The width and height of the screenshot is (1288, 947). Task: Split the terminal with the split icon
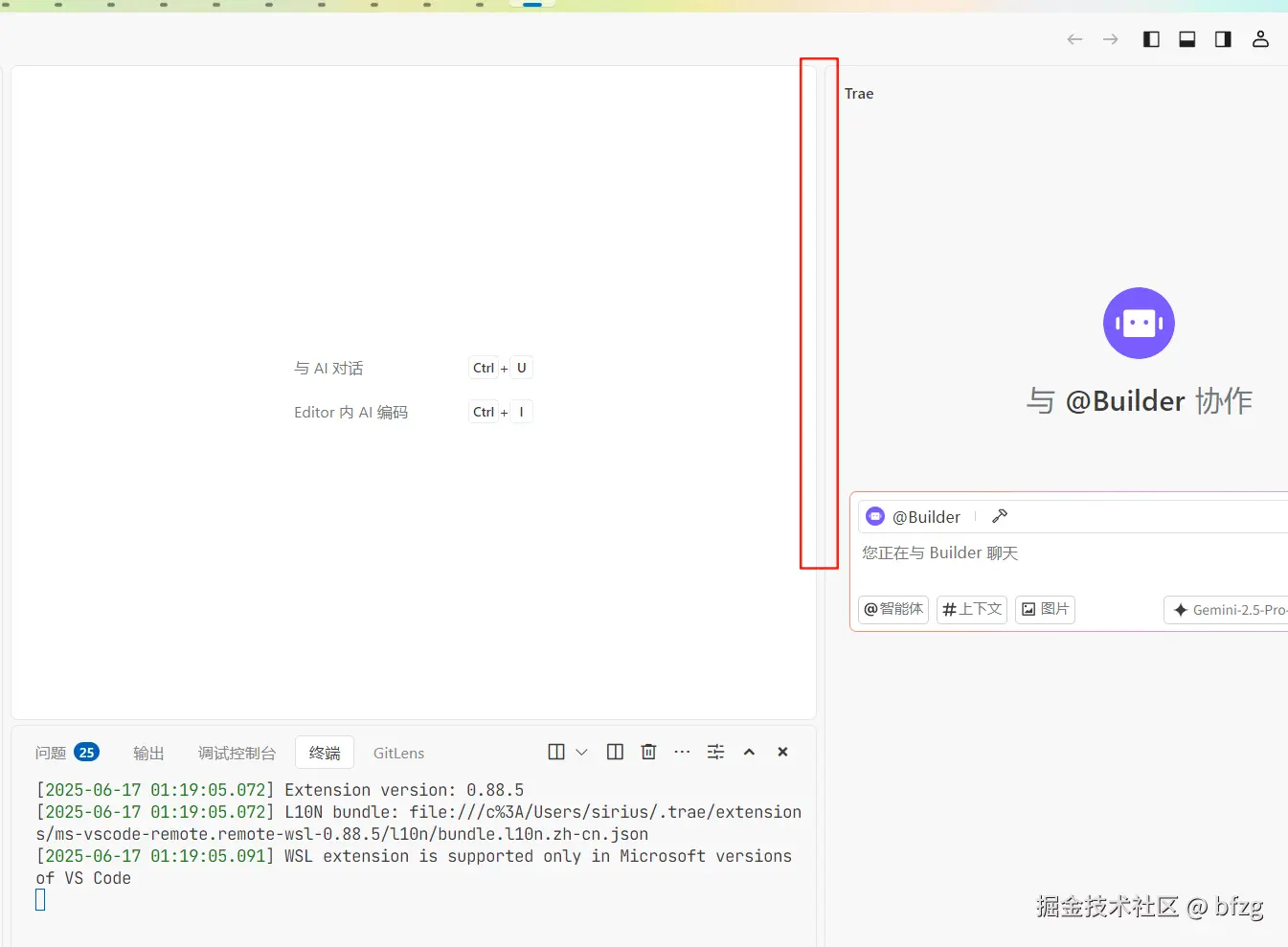614,752
